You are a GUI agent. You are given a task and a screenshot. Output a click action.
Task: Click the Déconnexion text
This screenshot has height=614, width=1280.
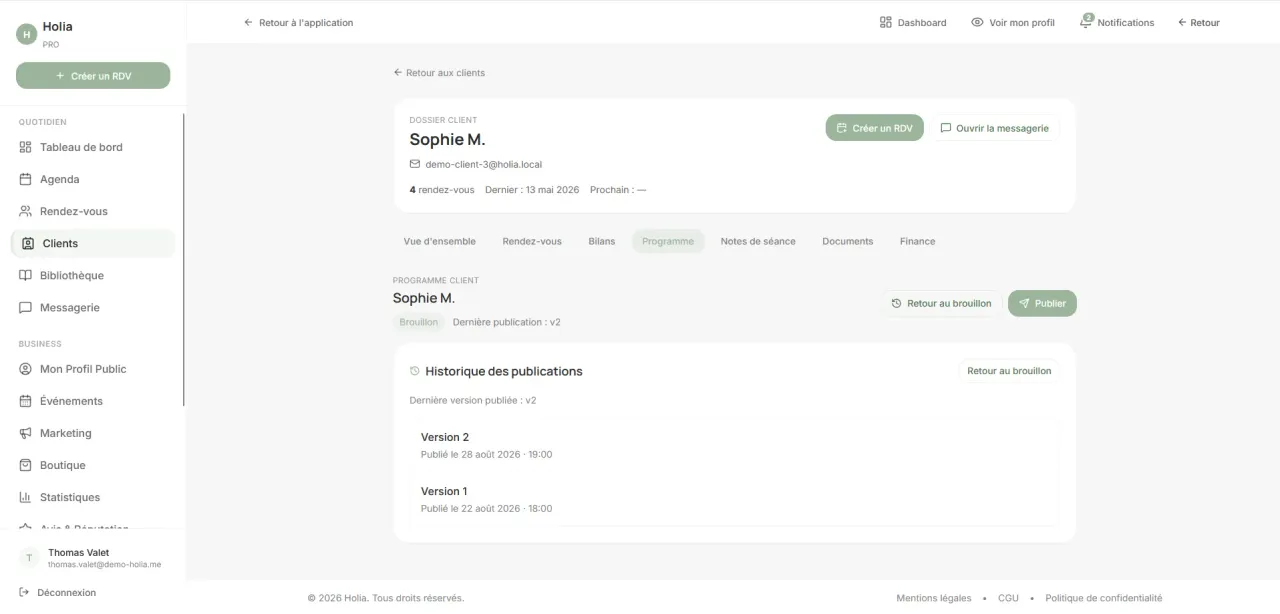[x=67, y=592]
